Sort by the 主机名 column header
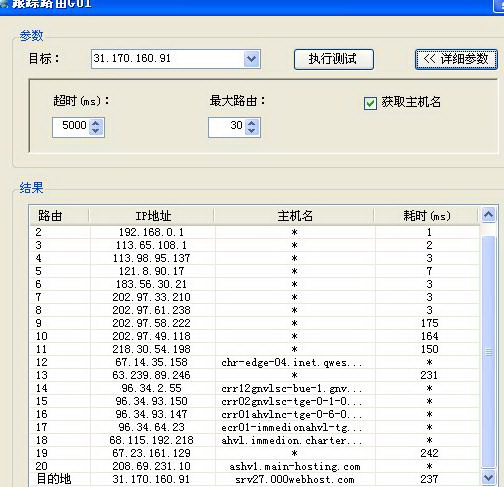 pyautogui.click(x=295, y=216)
